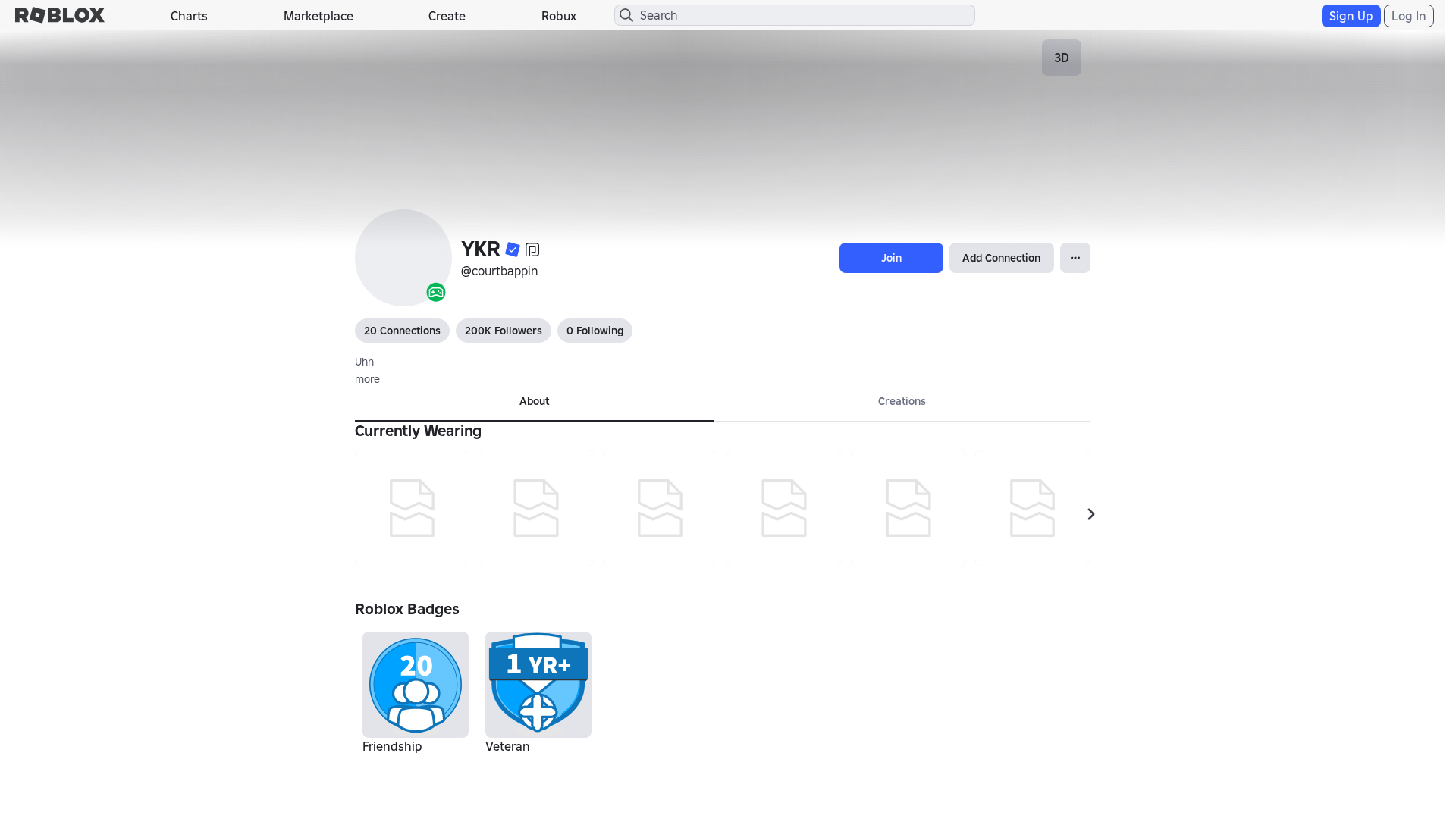
Task: Click the Roblox Badges heading
Action: tap(407, 610)
